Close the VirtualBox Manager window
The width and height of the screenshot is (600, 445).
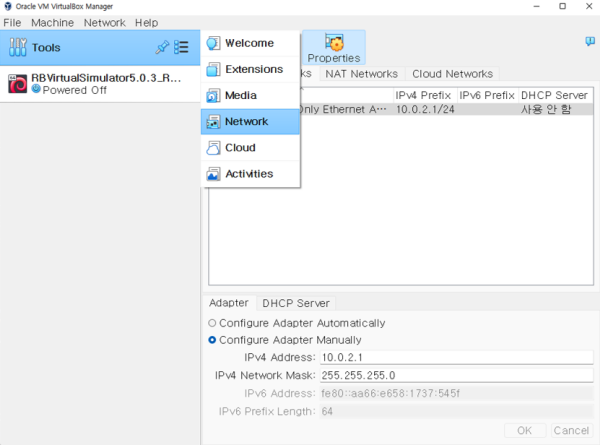(x=589, y=6)
